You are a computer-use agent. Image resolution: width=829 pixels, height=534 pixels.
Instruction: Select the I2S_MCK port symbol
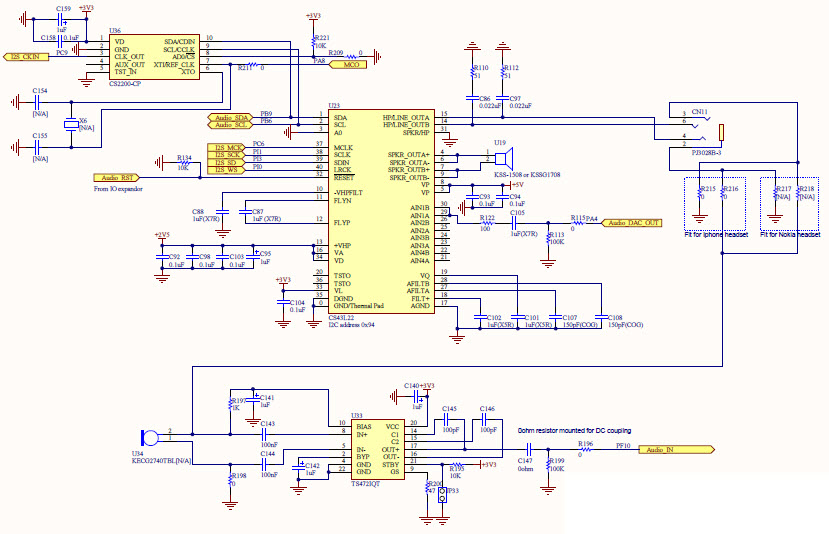[226, 148]
